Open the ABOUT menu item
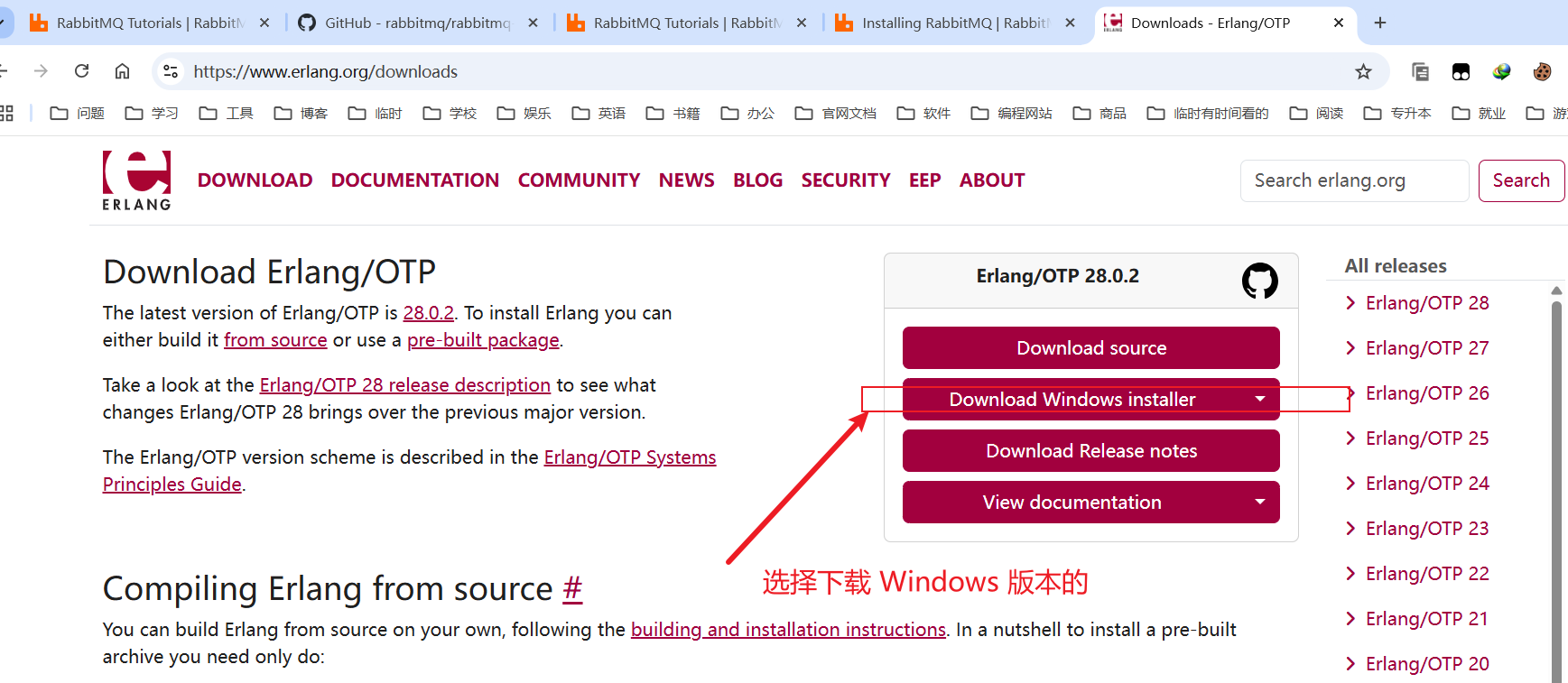 click(x=992, y=180)
